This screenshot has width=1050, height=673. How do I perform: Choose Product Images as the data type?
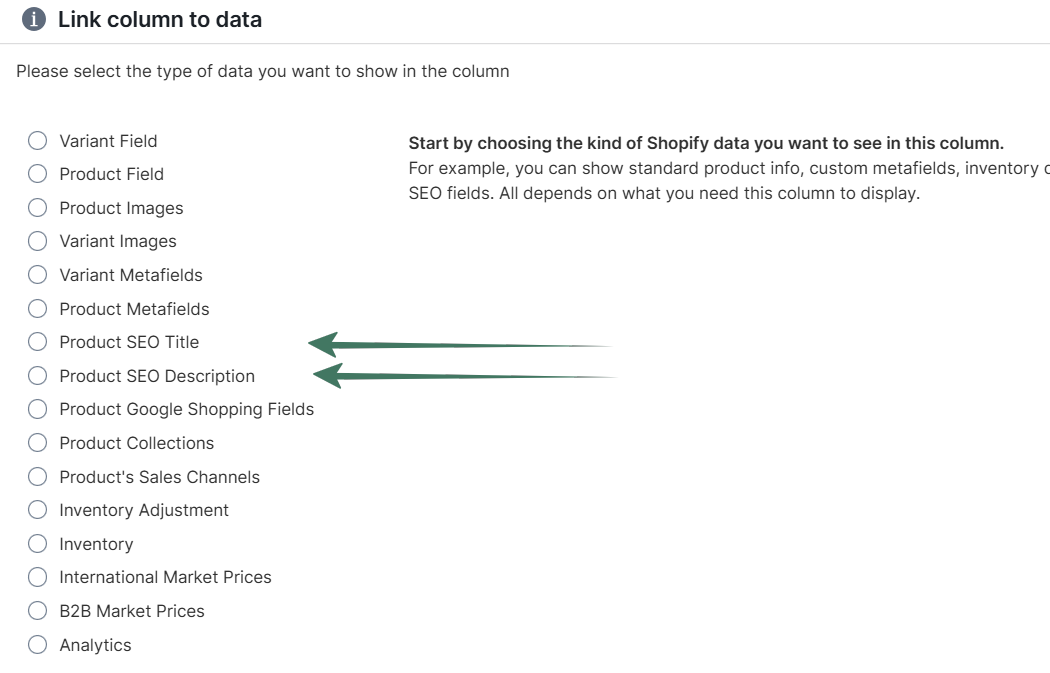(37, 207)
